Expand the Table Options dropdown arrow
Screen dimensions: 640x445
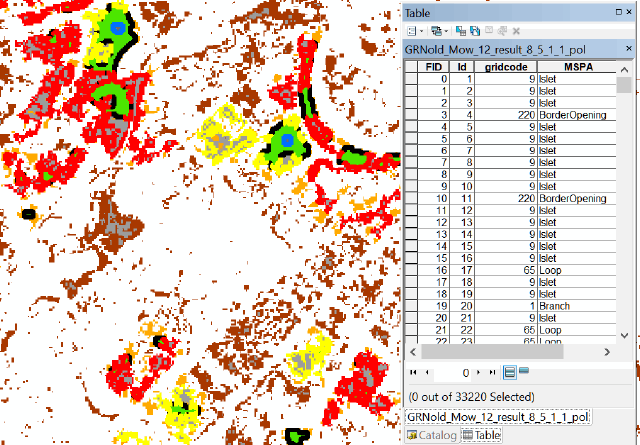pyautogui.click(x=422, y=31)
